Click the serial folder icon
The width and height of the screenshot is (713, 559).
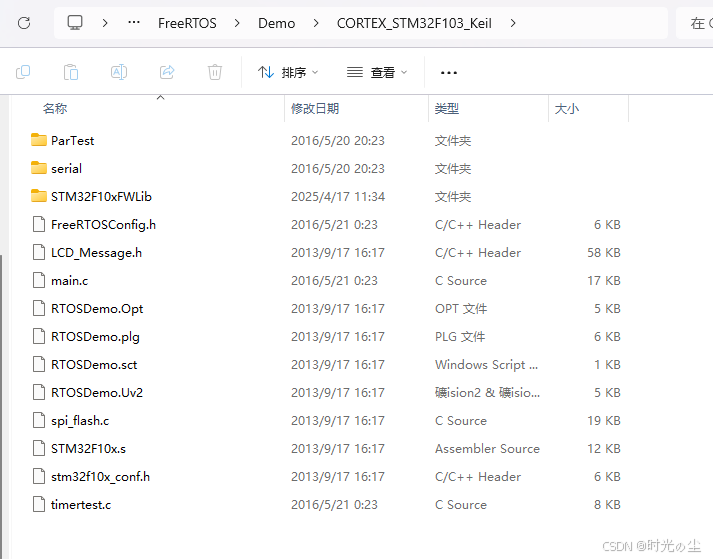coord(39,168)
